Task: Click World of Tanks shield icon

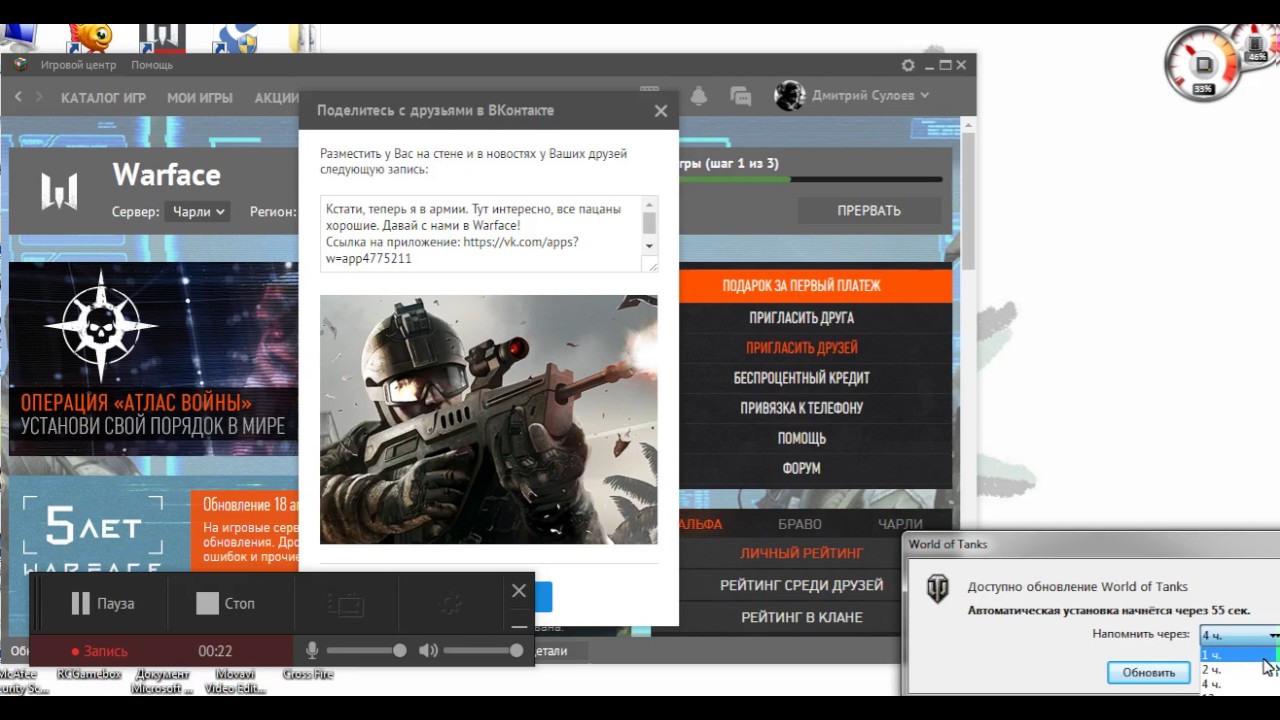Action: [x=938, y=589]
